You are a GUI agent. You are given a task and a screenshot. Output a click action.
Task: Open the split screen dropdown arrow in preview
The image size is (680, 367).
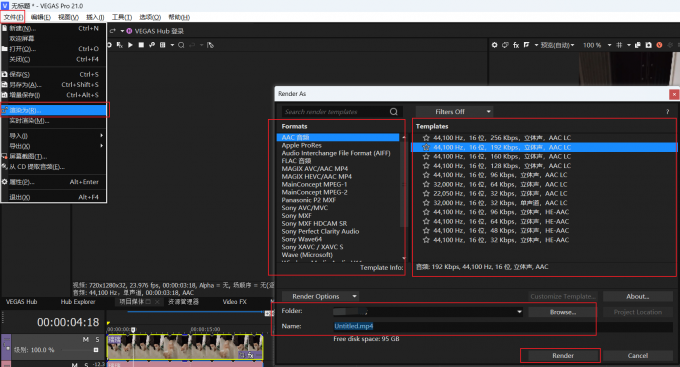coord(536,45)
